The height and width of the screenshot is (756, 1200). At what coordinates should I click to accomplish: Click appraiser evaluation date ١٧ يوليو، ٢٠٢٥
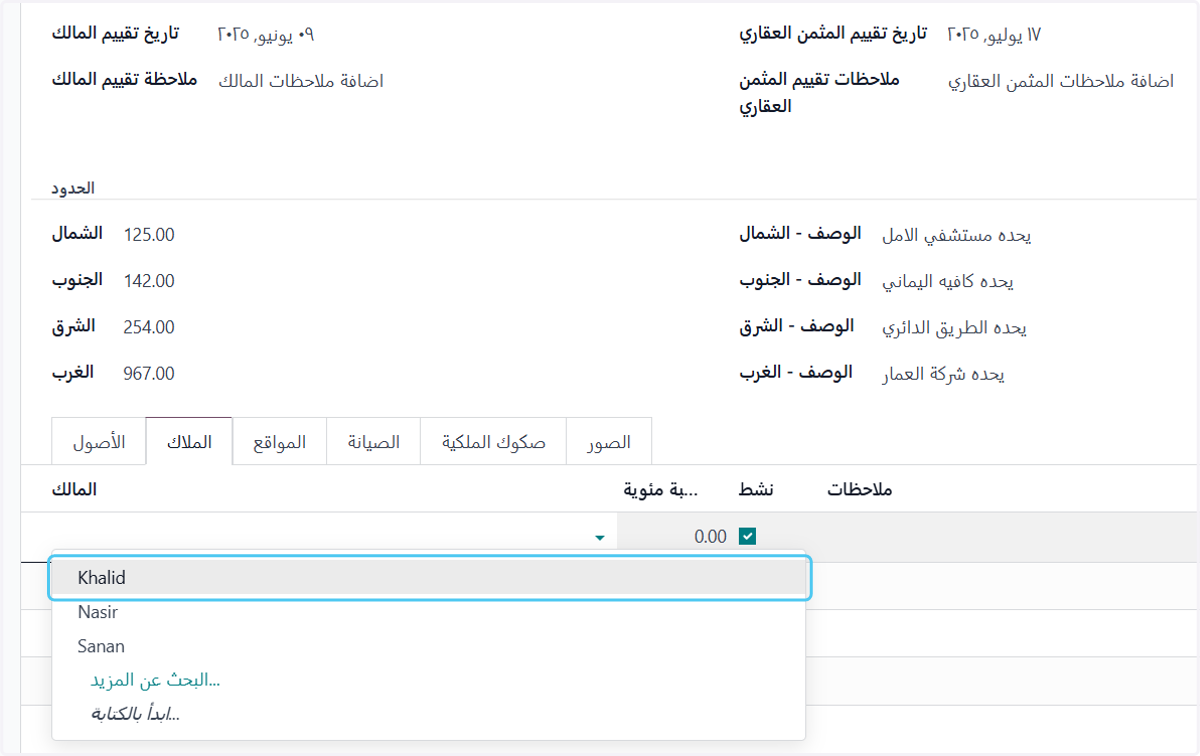pyautogui.click(x=994, y=34)
